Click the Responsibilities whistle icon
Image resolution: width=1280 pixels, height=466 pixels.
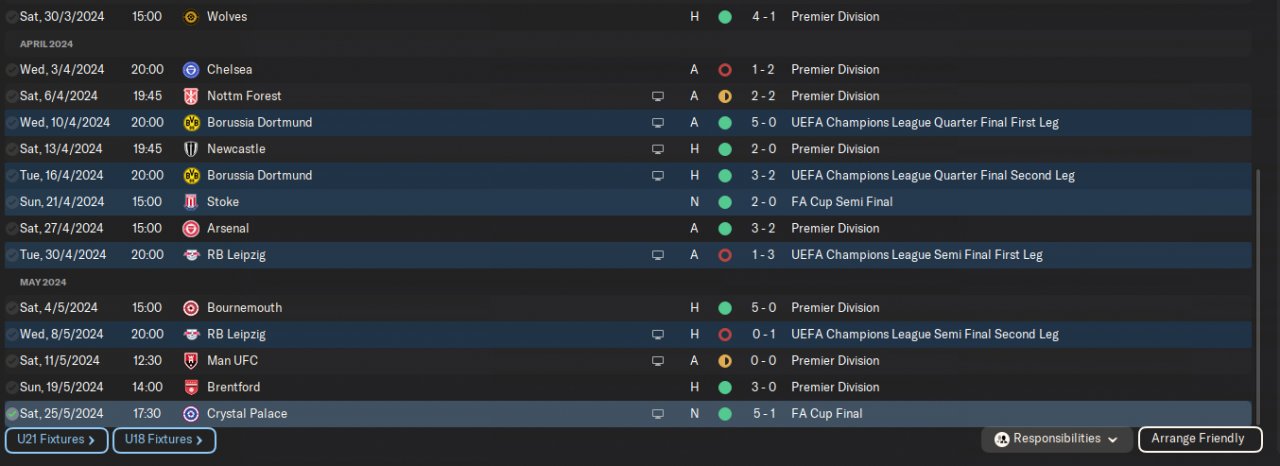[1002, 439]
